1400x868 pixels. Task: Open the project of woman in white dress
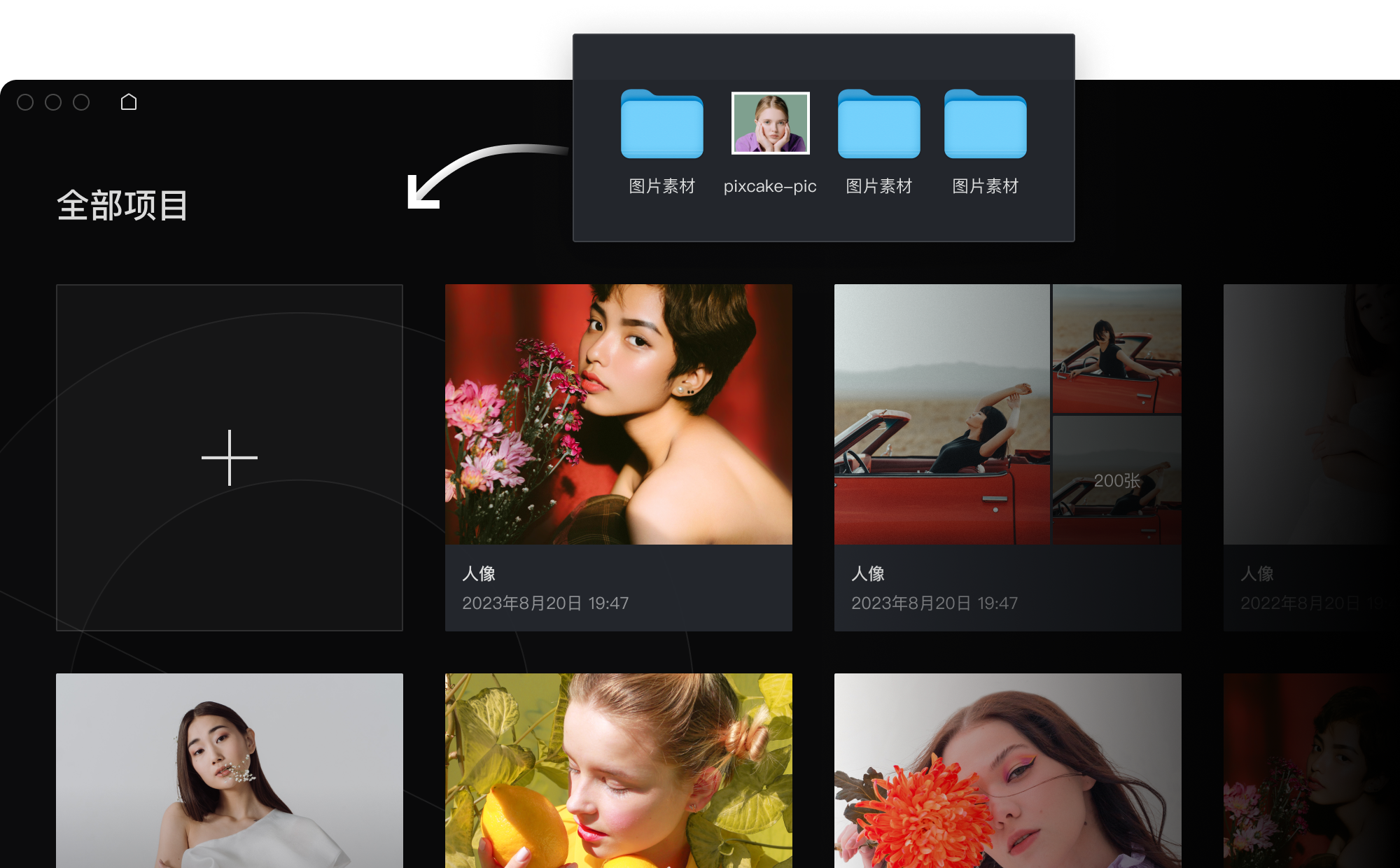tap(230, 771)
